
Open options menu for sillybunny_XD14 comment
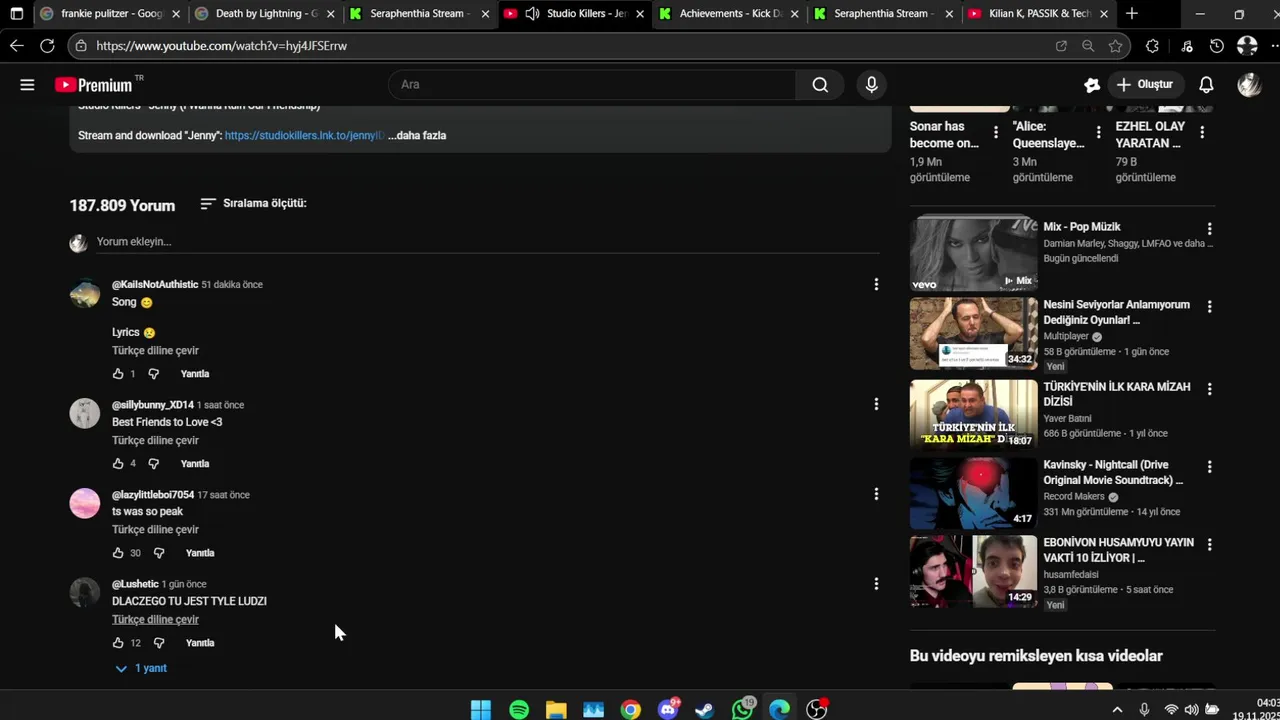pyautogui.click(x=876, y=404)
